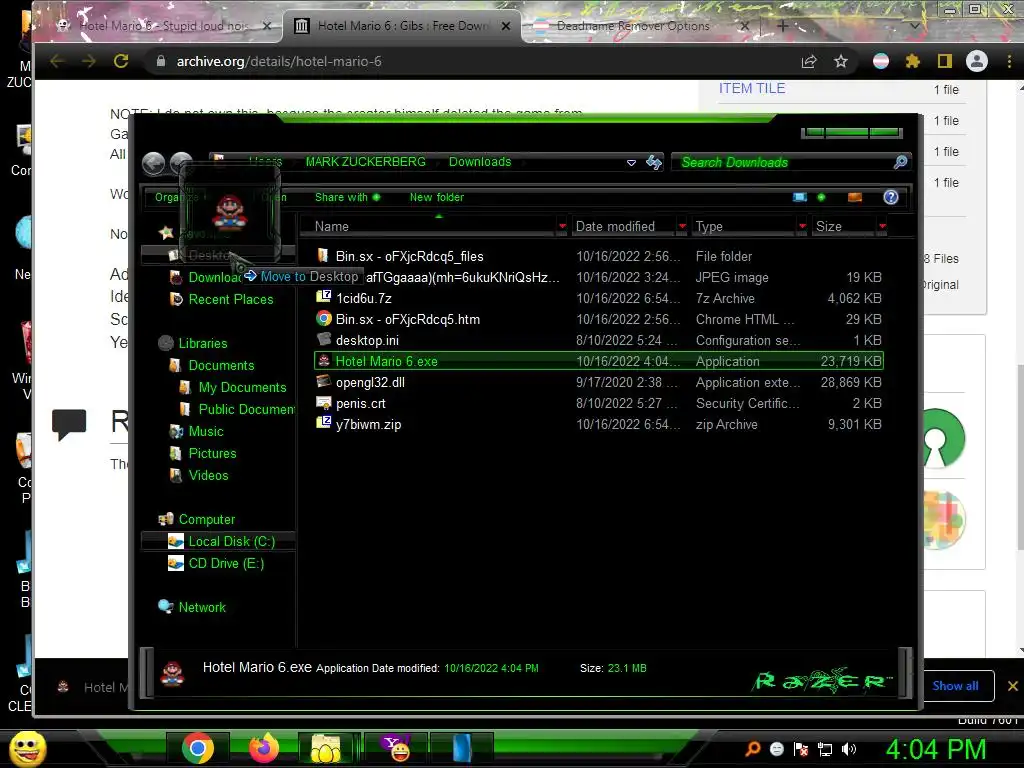Click the refresh icon beside the address bar

coord(654,162)
